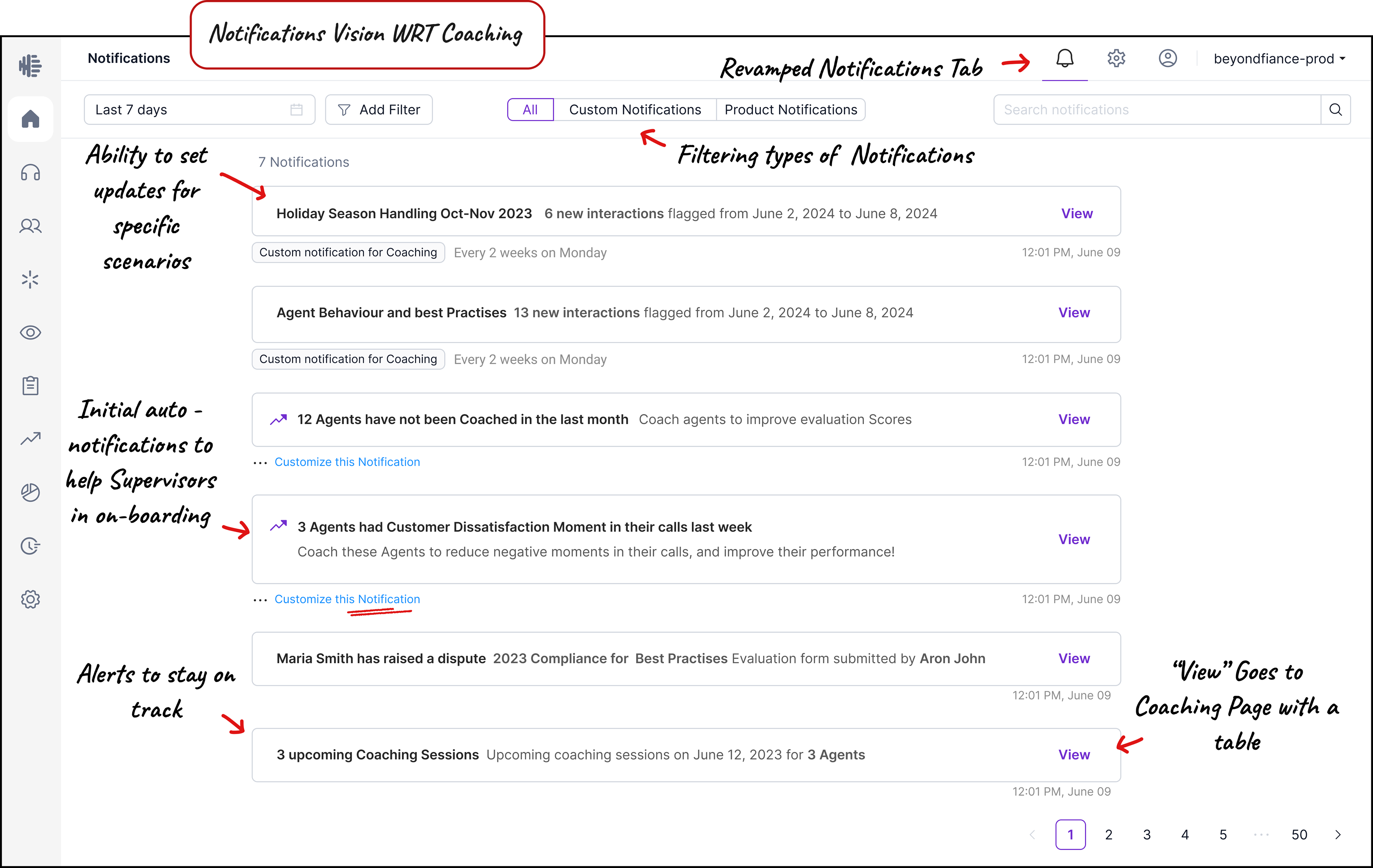Switch to the Product Notifications tab
This screenshot has width=1373, height=868.
(790, 109)
